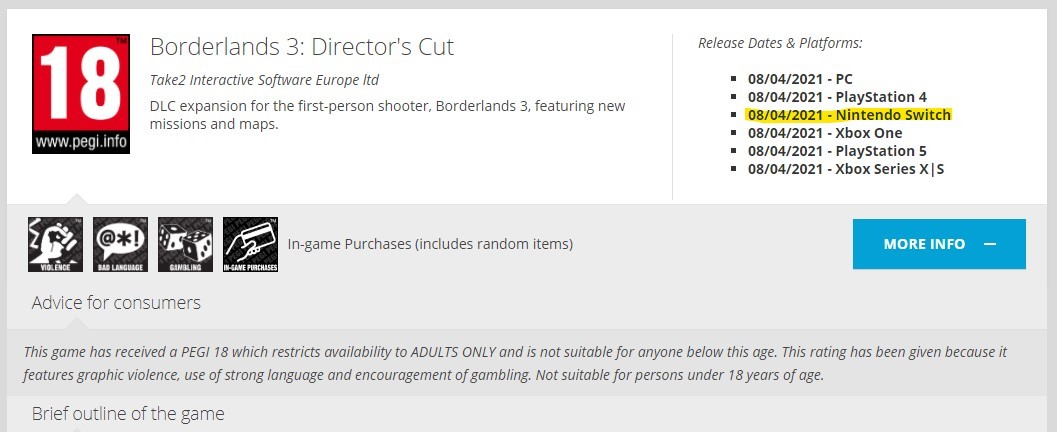Select the Bad Language descriptor icon
The image size is (1057, 432).
pyautogui.click(x=120, y=244)
